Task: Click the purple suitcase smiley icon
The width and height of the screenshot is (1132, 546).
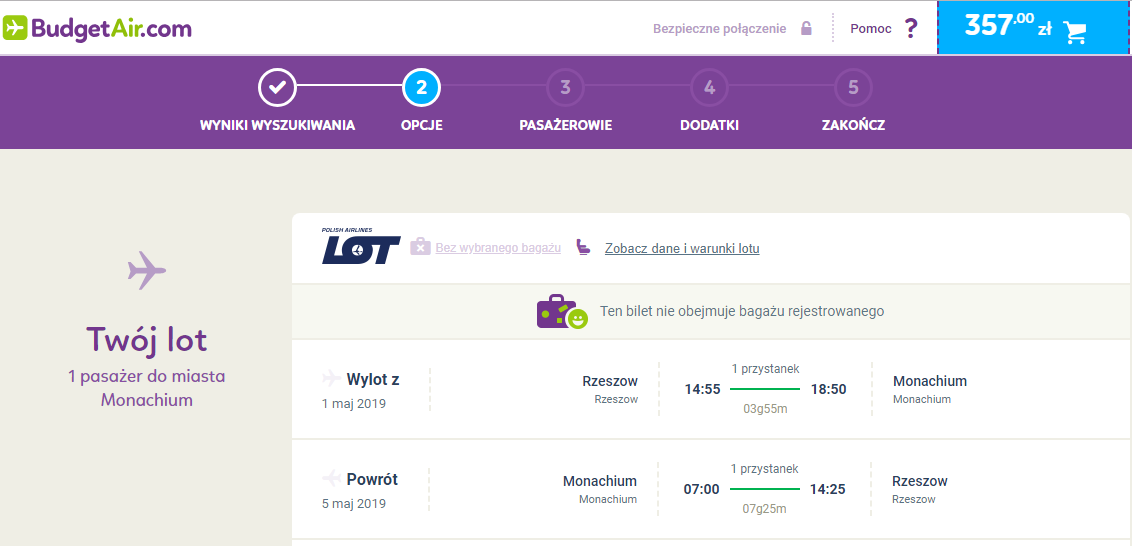Action: click(562, 312)
